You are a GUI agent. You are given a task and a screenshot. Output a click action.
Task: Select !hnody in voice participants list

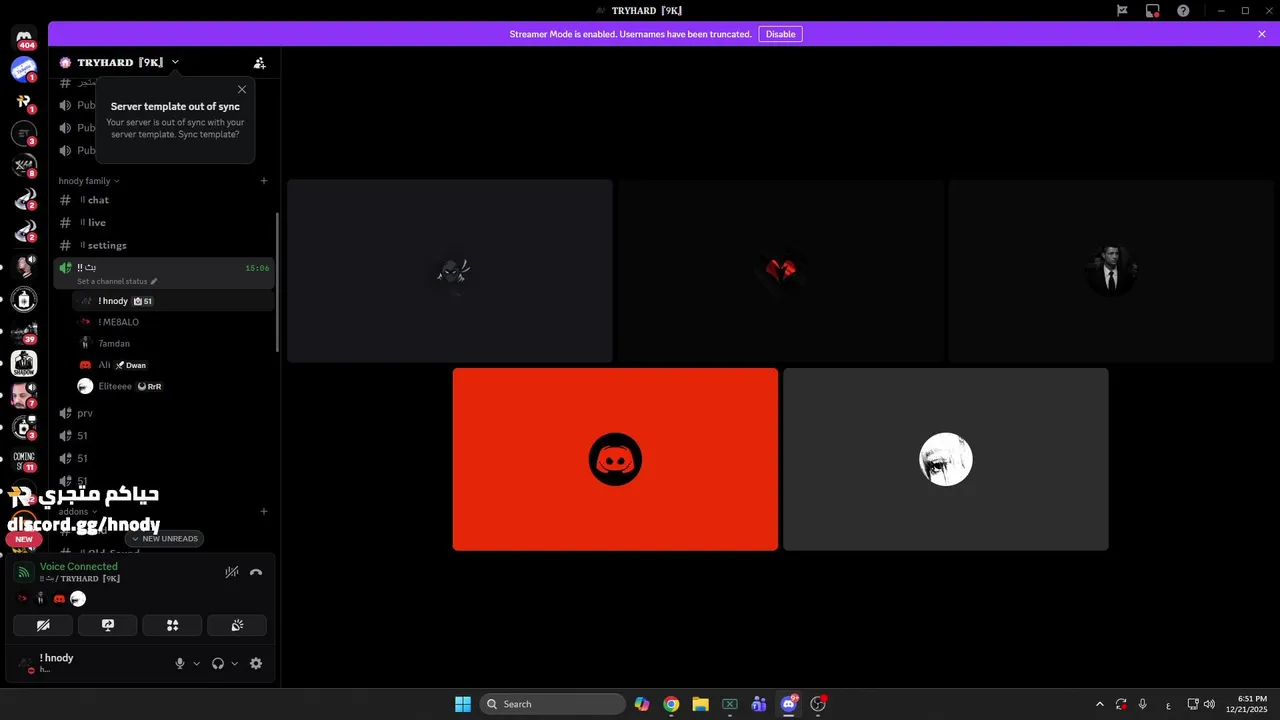point(173,301)
